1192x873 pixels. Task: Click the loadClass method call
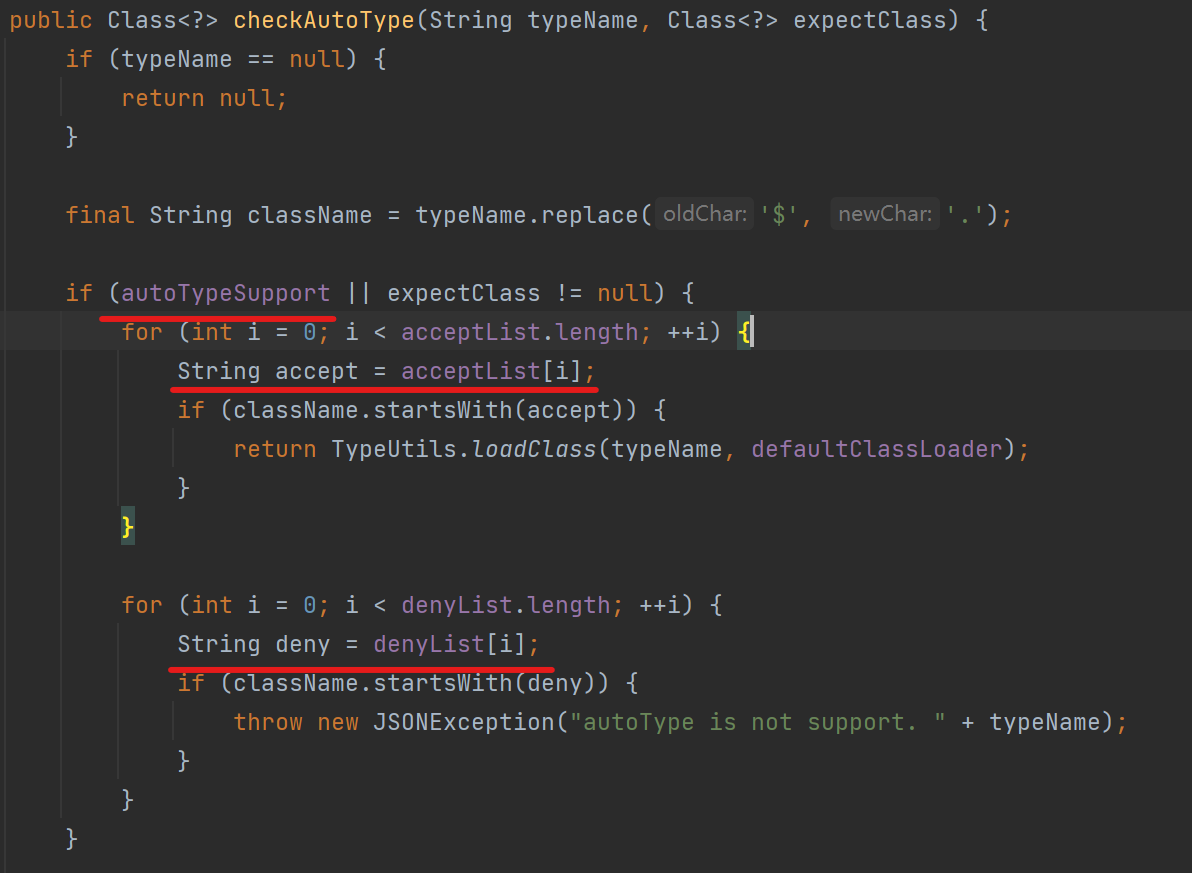coord(534,449)
